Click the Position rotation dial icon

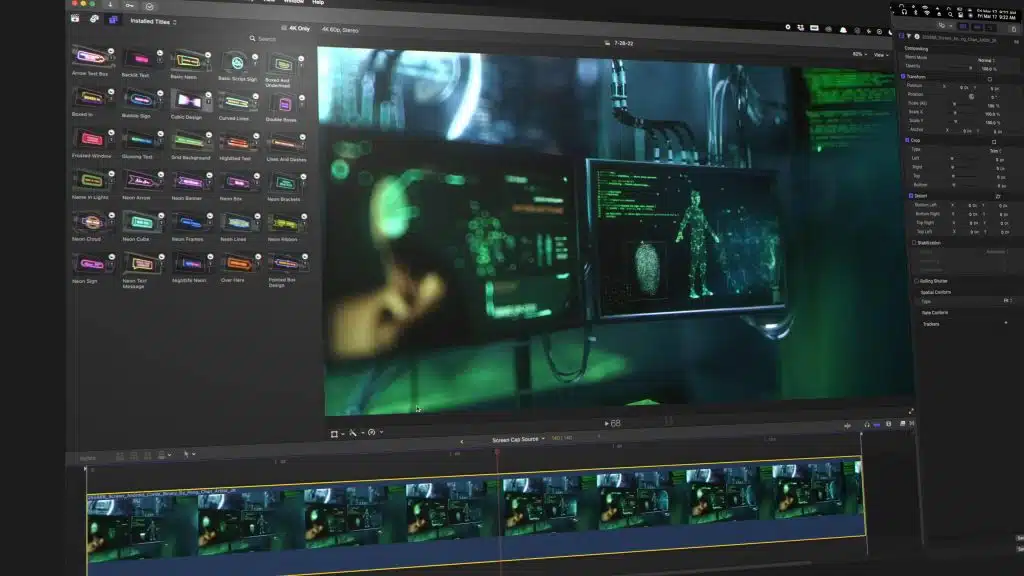click(971, 97)
